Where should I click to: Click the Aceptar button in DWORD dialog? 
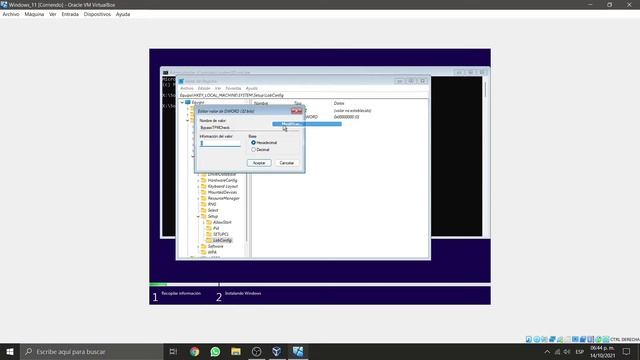(x=259, y=163)
